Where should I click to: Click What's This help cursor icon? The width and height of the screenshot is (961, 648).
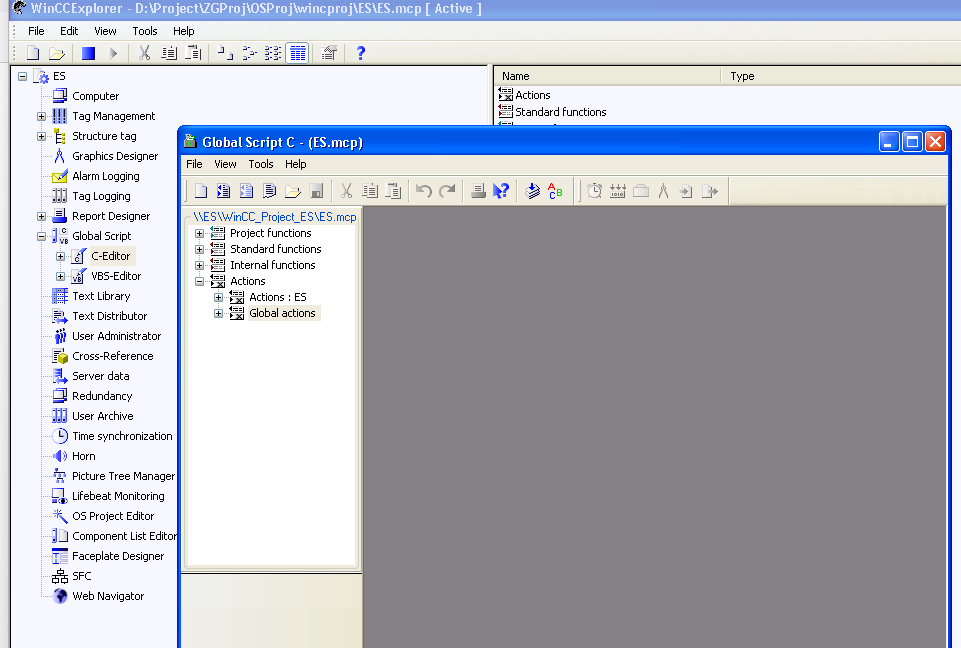coord(501,191)
